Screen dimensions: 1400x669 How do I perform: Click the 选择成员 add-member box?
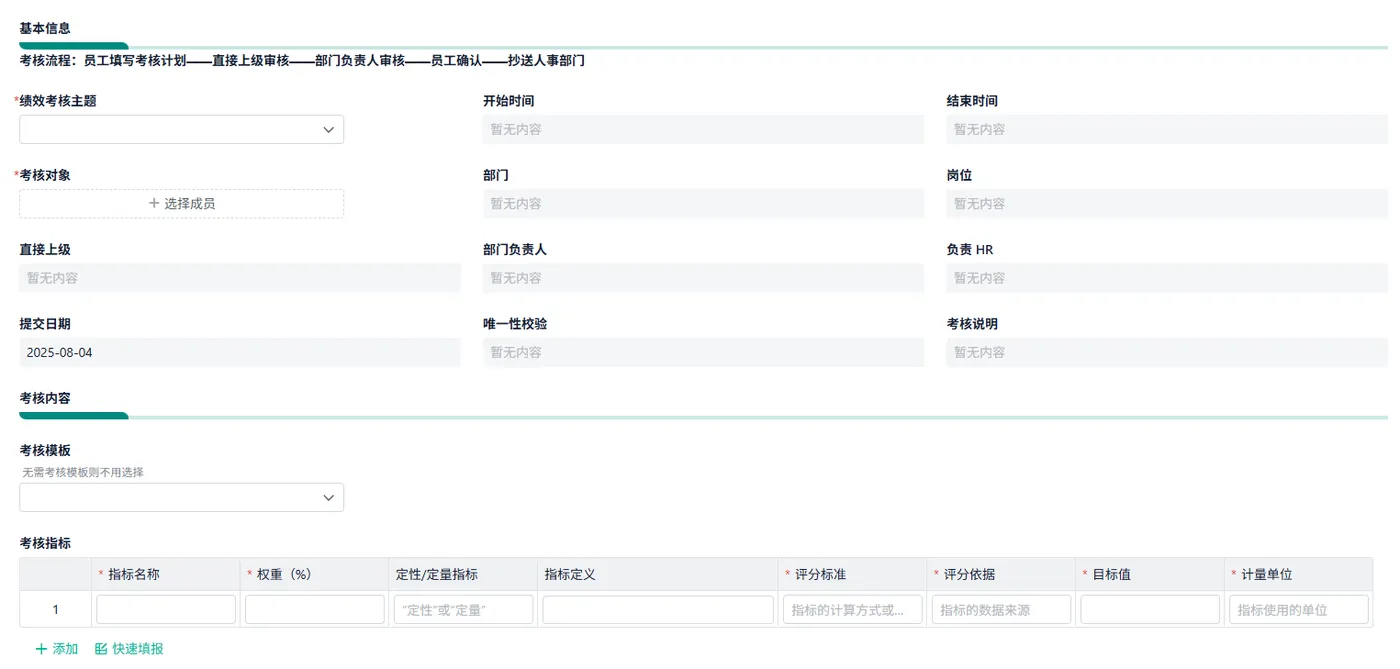click(x=181, y=204)
